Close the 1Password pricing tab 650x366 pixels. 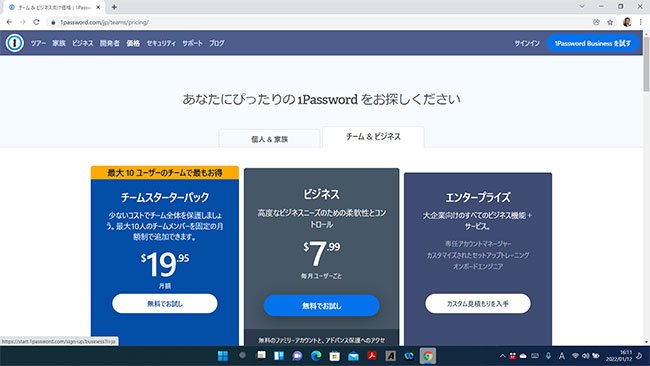click(98, 7)
